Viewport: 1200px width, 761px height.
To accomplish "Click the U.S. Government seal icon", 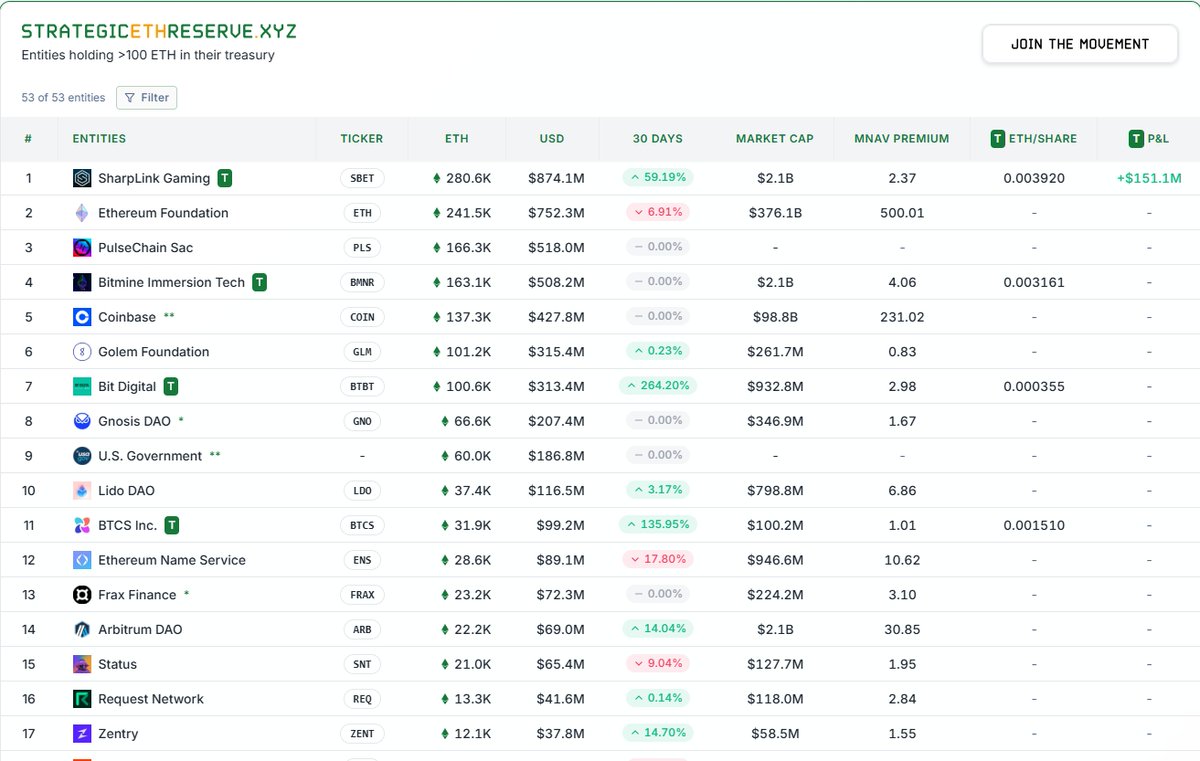I will (82, 456).
